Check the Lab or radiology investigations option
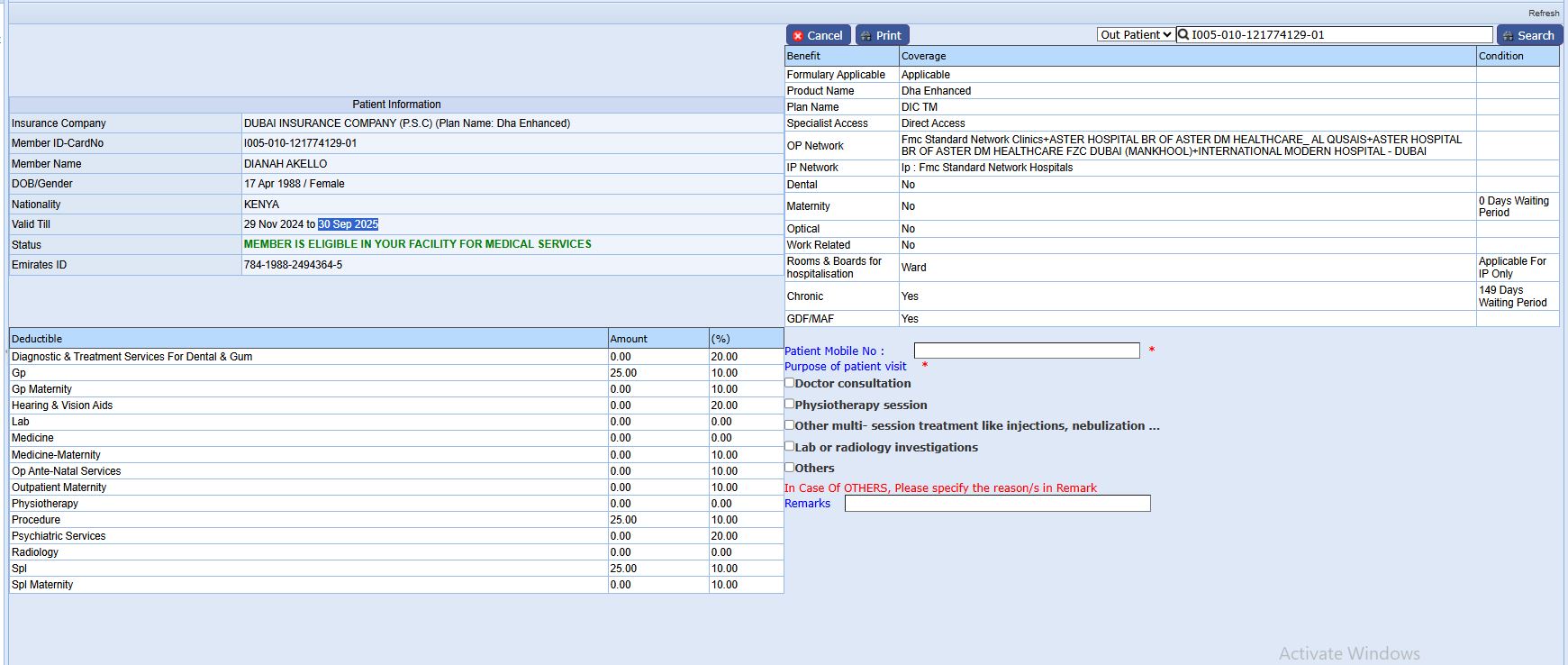Viewport: 1568px width, 665px height. pyautogui.click(x=790, y=446)
